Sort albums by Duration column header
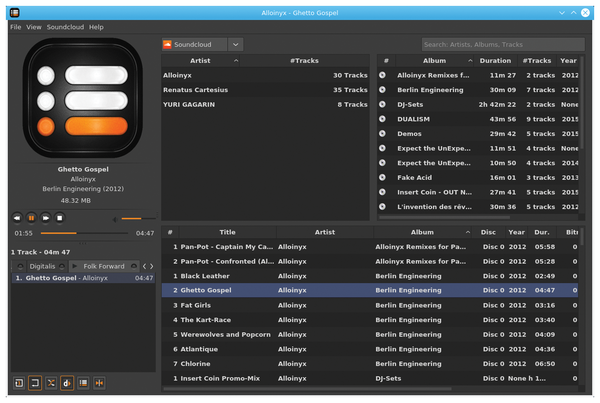 coord(495,60)
